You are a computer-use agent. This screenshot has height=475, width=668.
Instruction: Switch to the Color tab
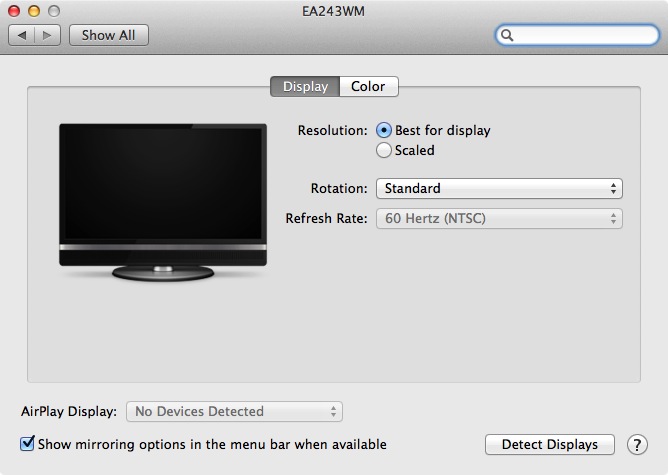pos(369,86)
